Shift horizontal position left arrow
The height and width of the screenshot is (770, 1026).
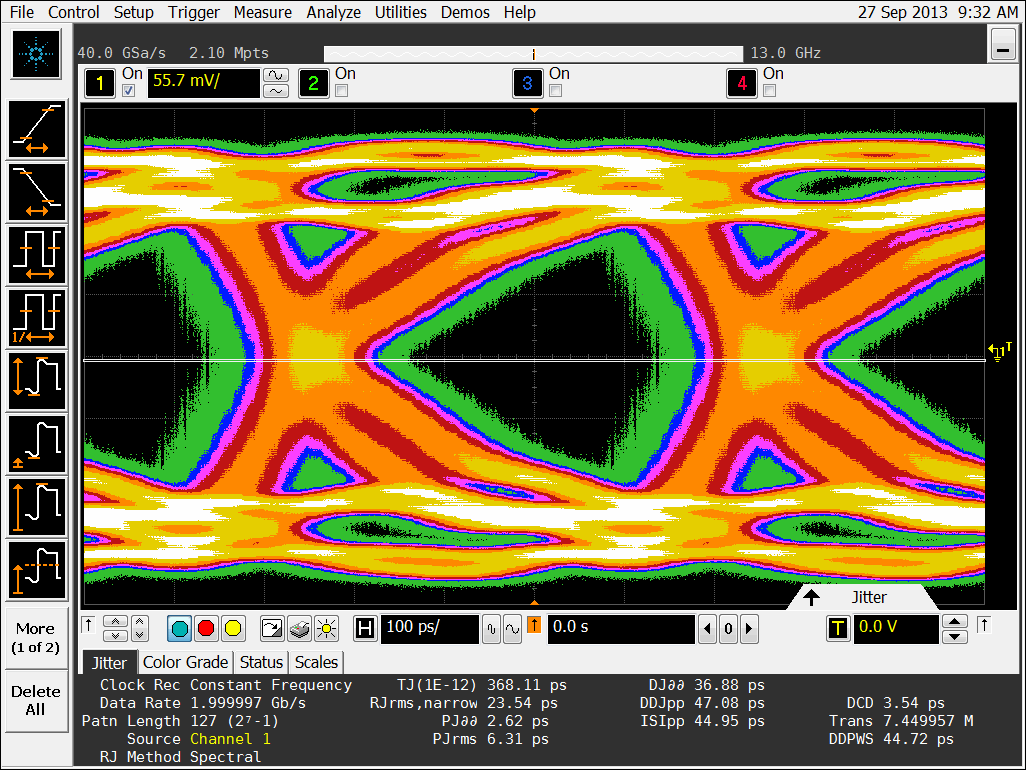coord(707,629)
